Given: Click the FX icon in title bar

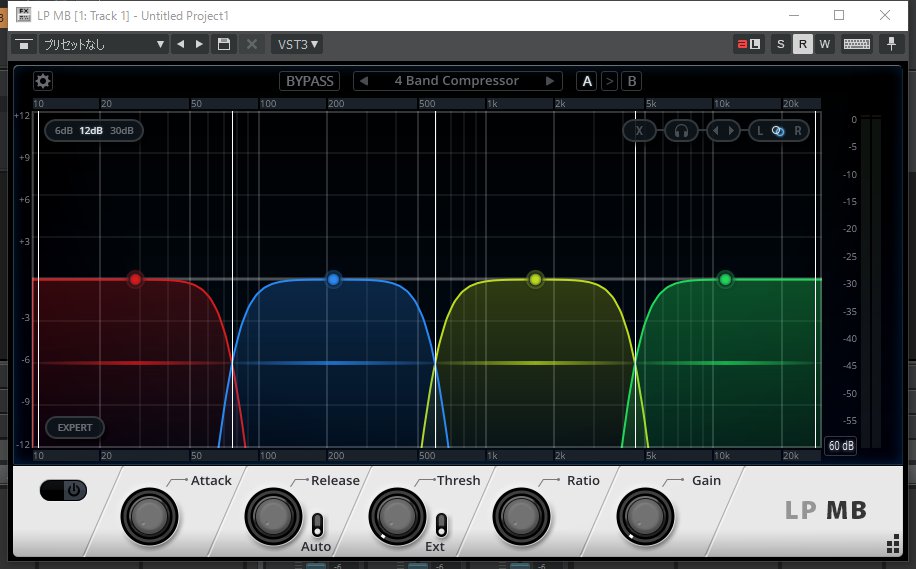Looking at the screenshot, I should 23,15.
